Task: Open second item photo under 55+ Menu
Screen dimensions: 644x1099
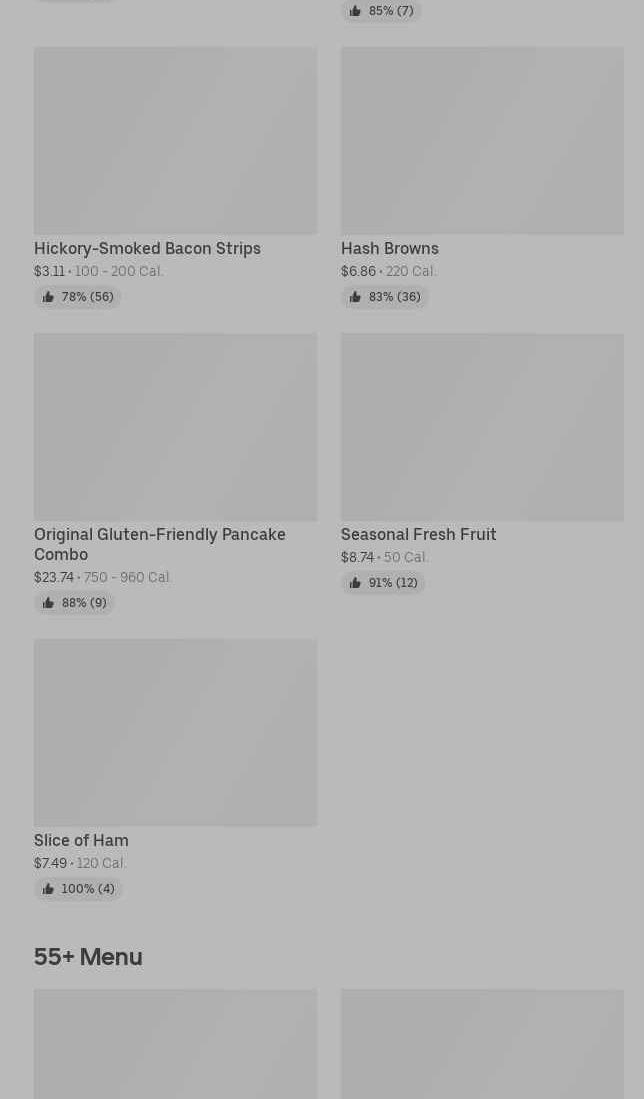Action: click(x=482, y=1044)
